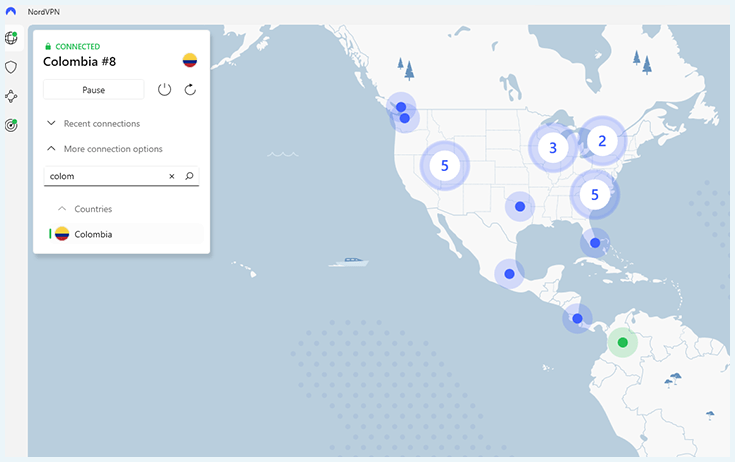This screenshot has width=735, height=462.
Task: Open Dark Web Monitor target icon
Action: (11, 125)
